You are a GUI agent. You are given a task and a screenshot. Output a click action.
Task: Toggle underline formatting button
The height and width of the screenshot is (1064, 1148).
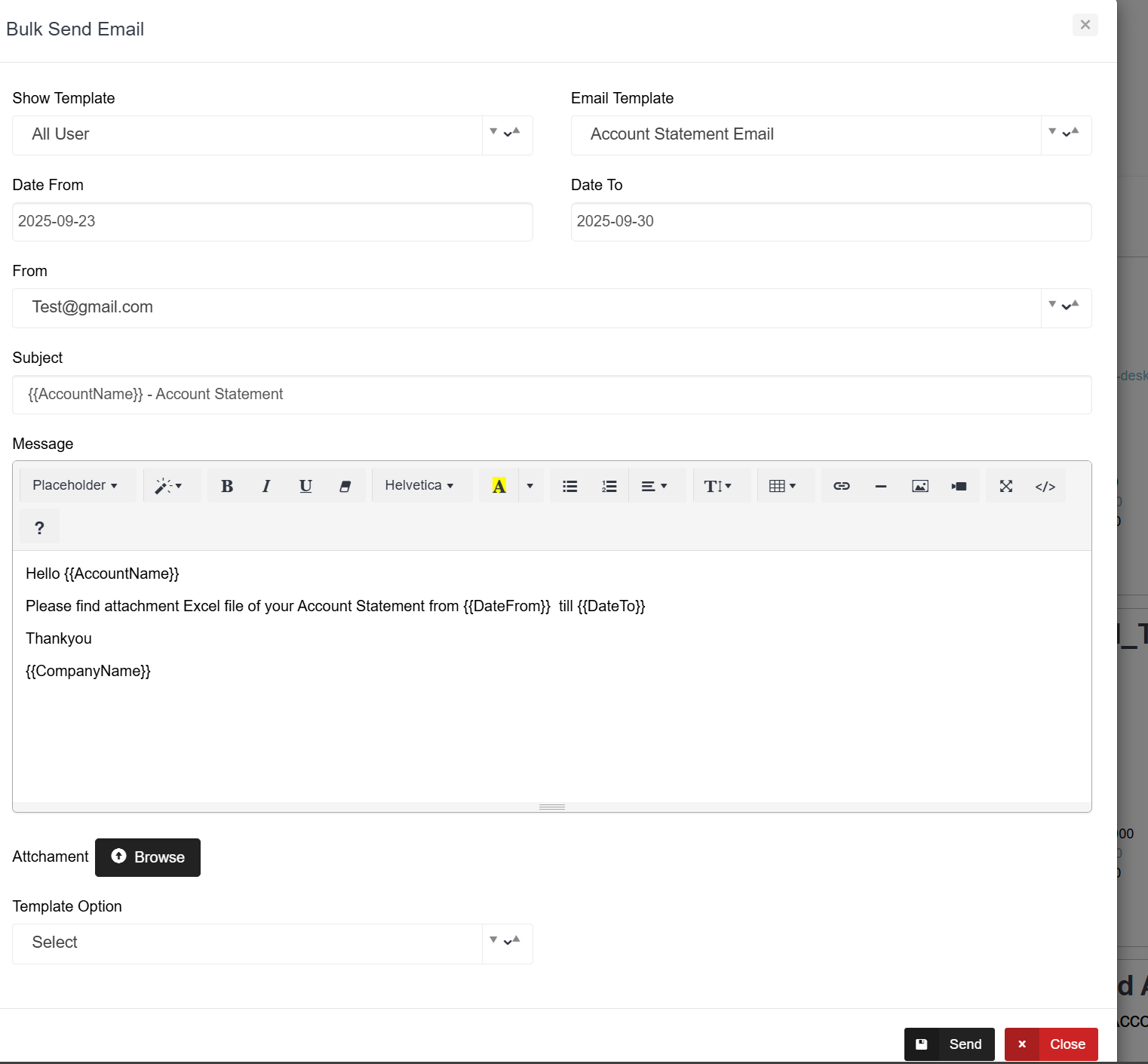click(305, 486)
